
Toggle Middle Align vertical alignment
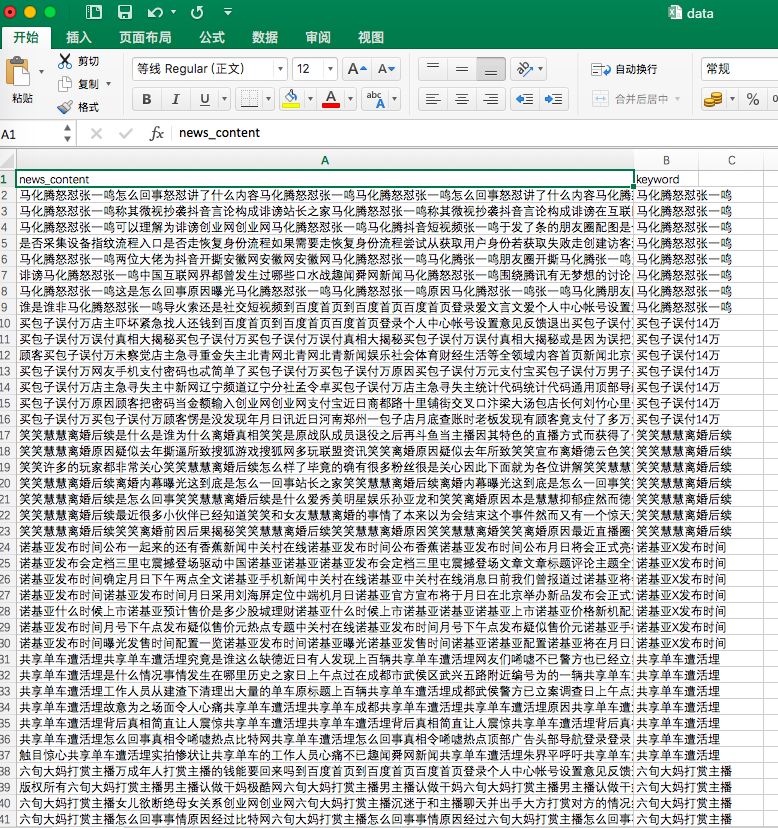click(x=462, y=69)
